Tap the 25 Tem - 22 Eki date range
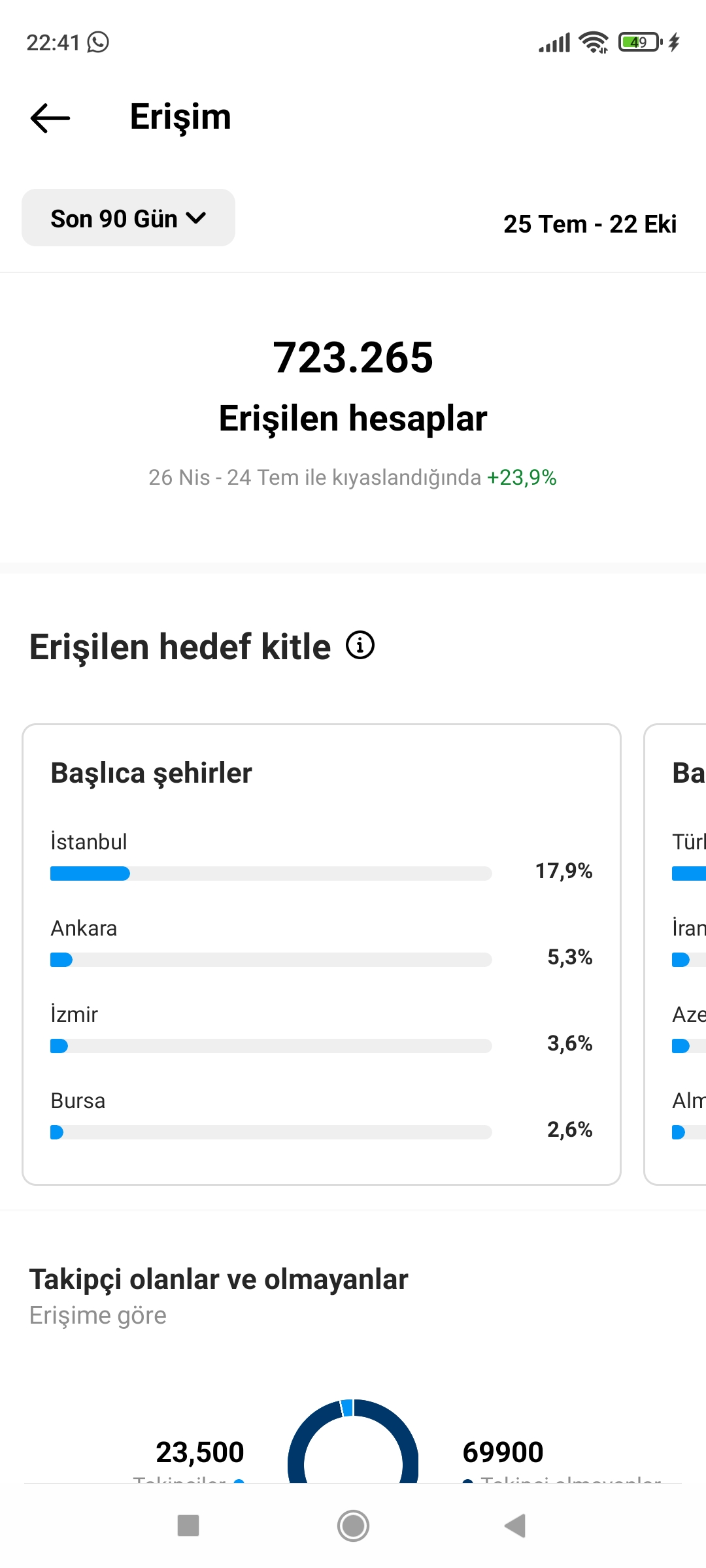The width and height of the screenshot is (706, 1568). click(x=590, y=224)
